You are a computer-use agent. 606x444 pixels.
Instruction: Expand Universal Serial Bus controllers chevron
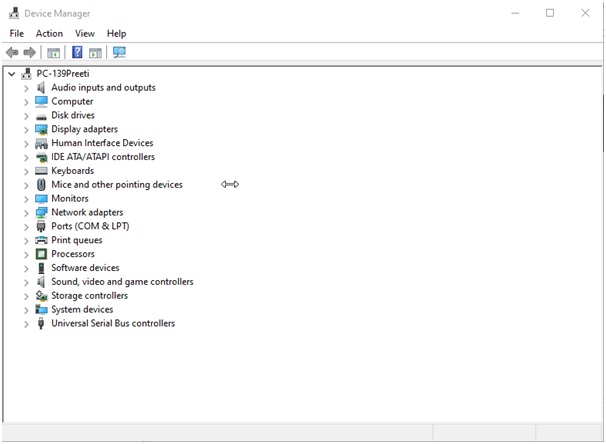tap(26, 324)
